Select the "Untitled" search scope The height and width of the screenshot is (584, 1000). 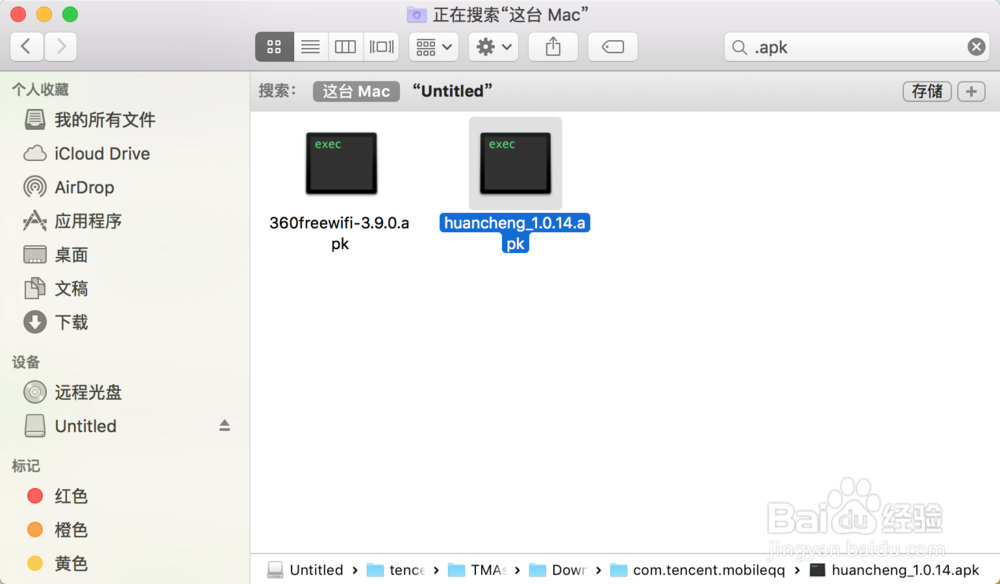[452, 91]
